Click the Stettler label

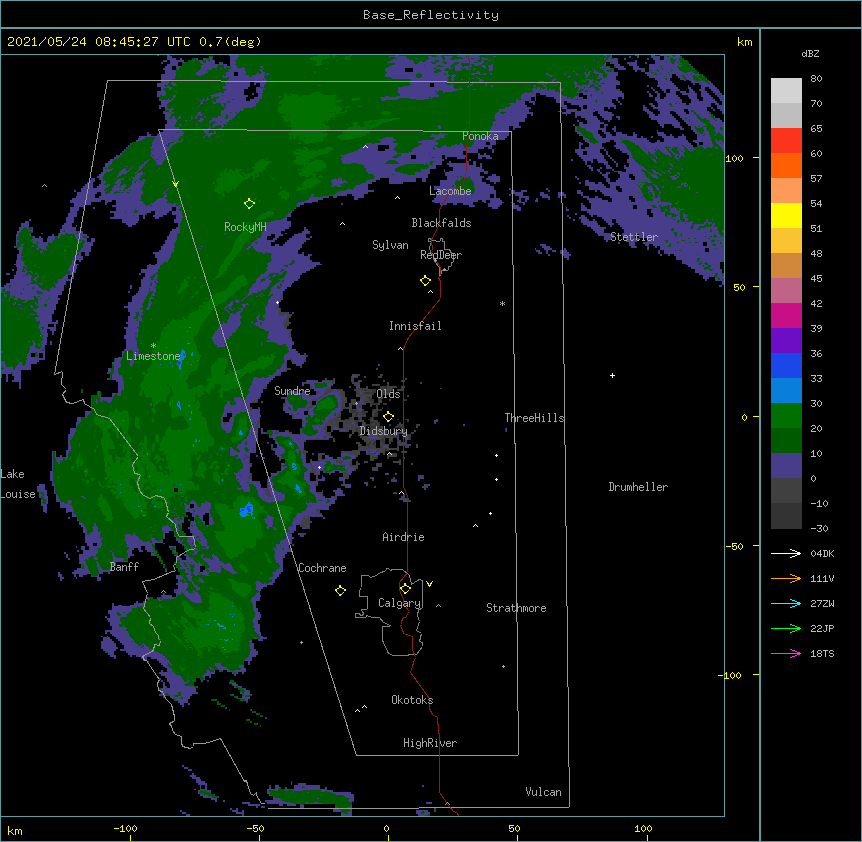coord(634,237)
